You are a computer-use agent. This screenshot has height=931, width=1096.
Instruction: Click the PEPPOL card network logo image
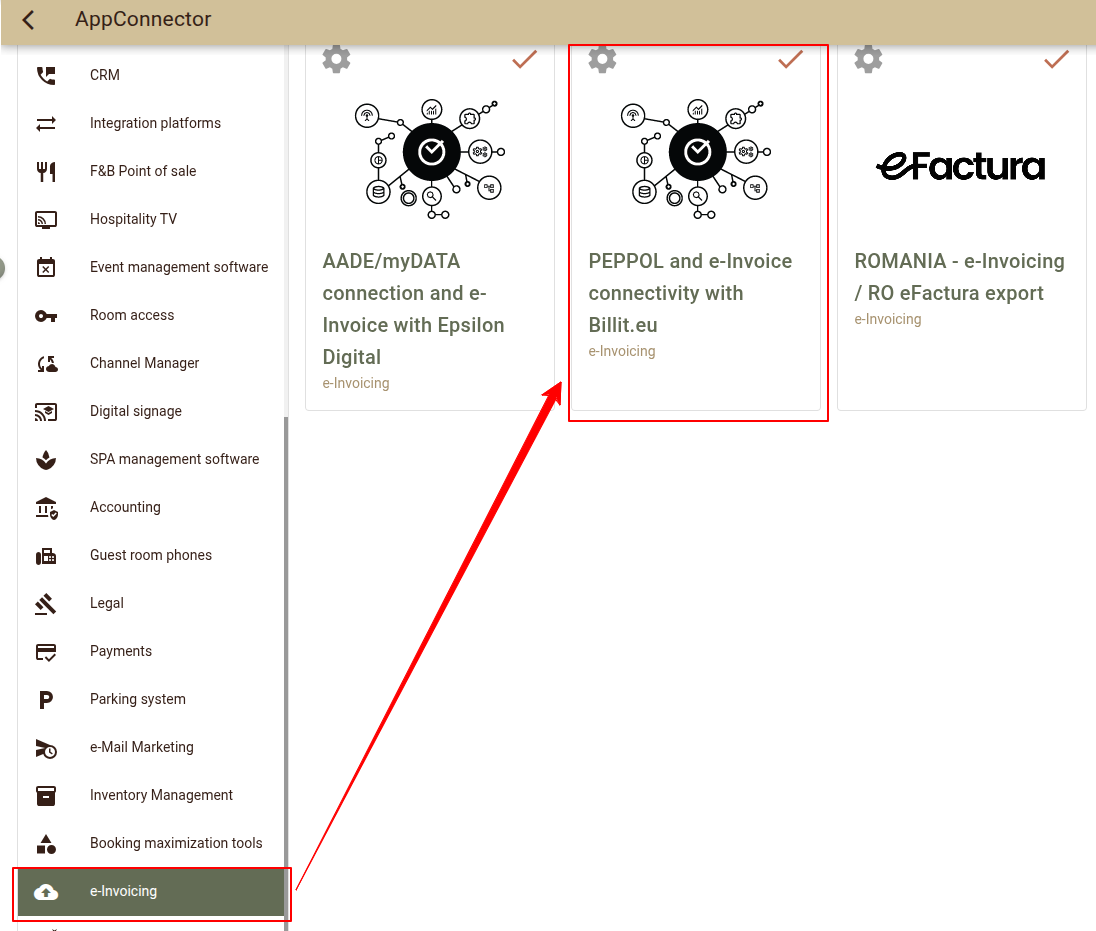pos(695,159)
